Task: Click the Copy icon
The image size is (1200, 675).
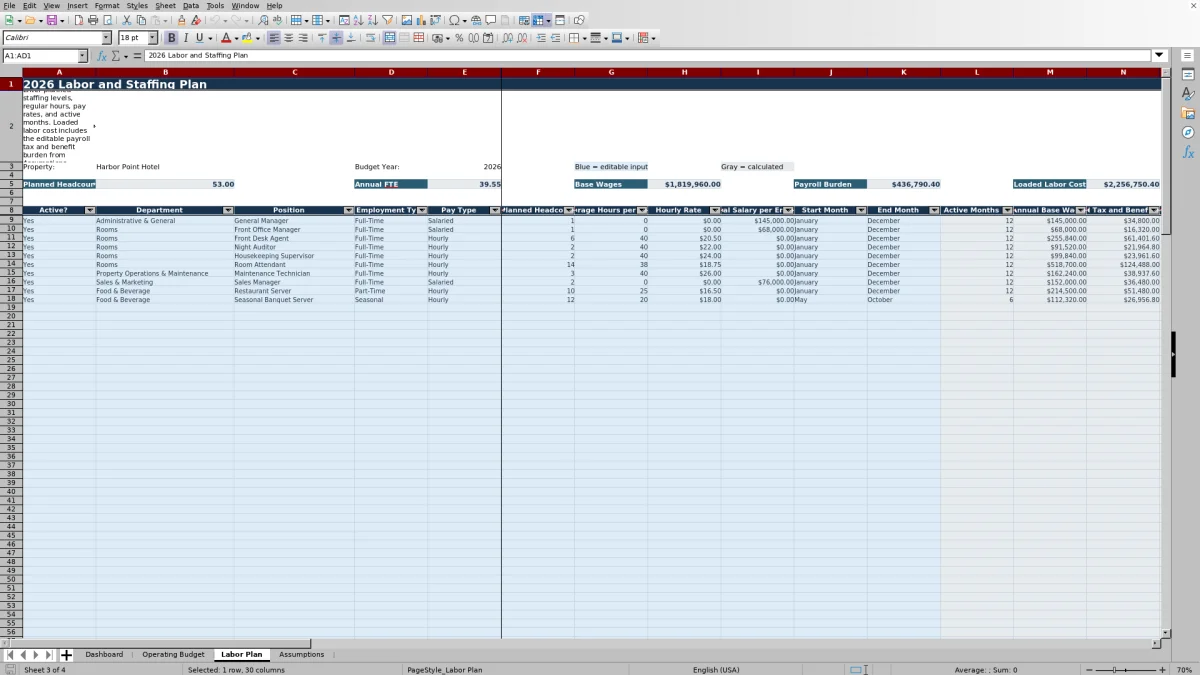Action: tap(141, 20)
